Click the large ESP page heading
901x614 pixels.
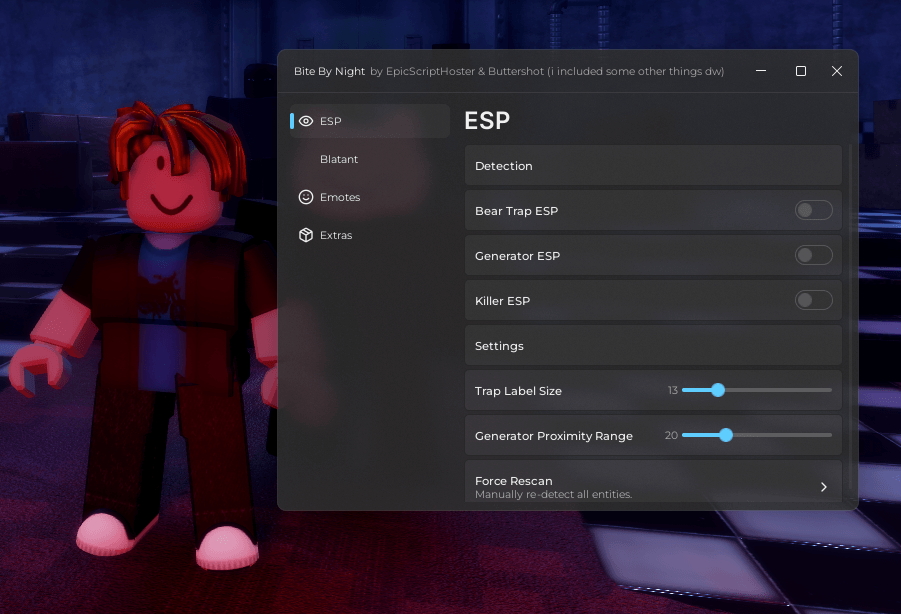tap(487, 121)
